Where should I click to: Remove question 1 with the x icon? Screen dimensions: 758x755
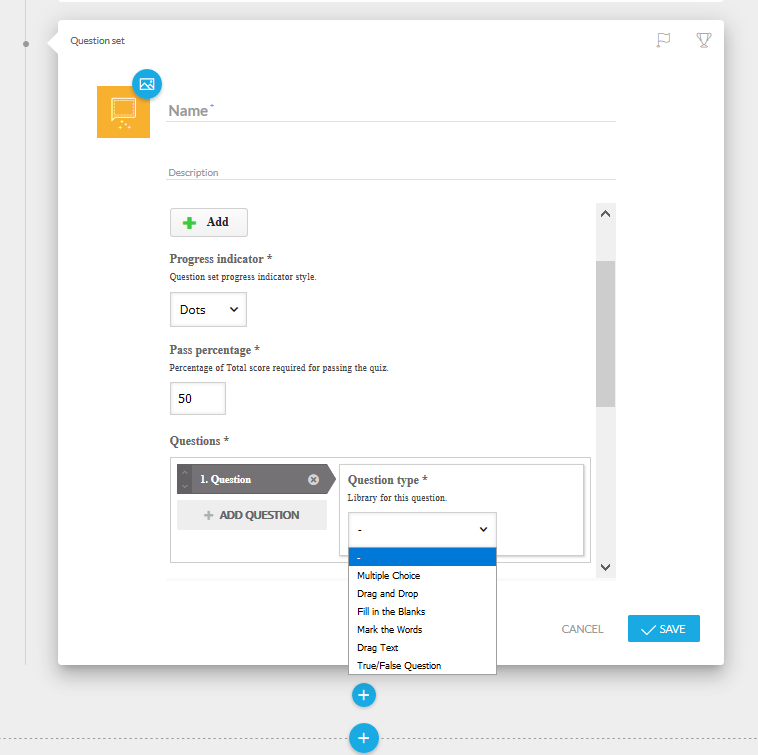point(313,479)
